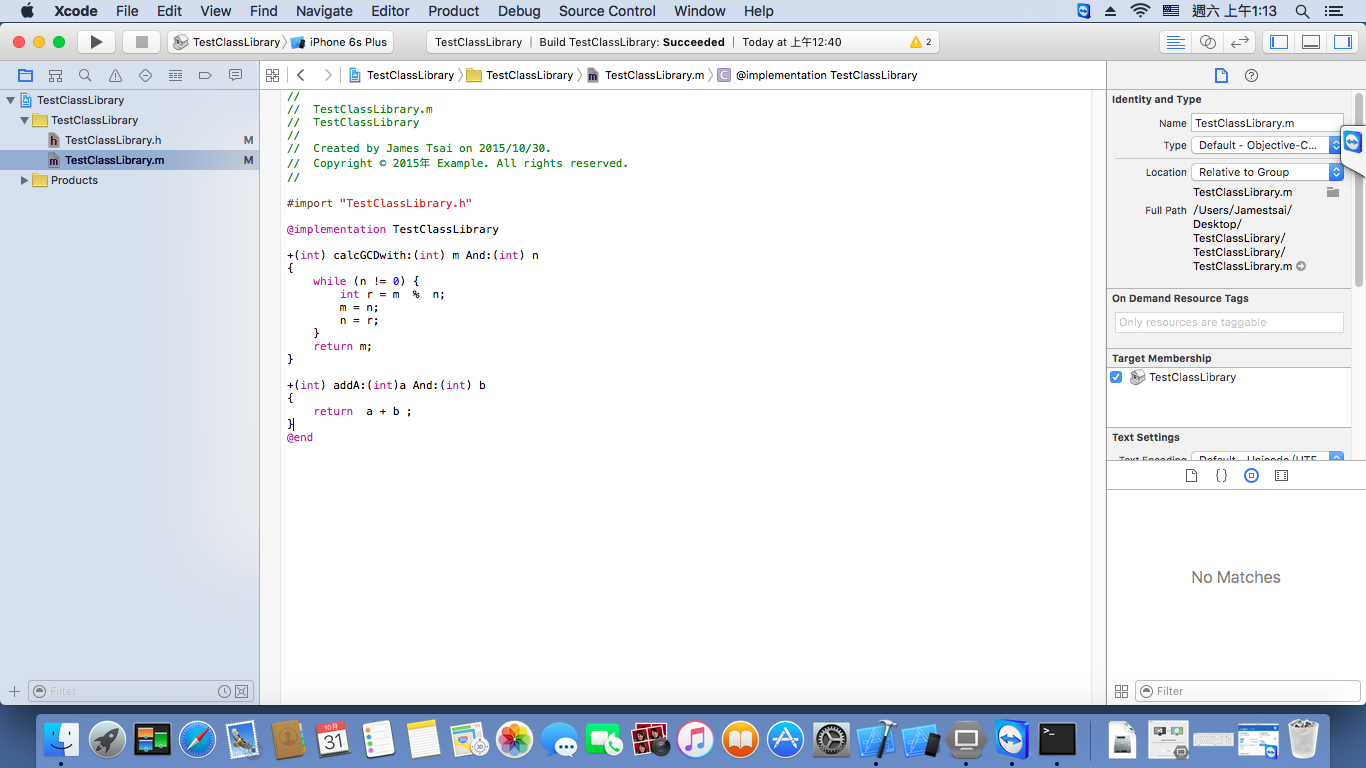Screen dimensions: 1366x768
Task: Show the Code Snippet library
Action: click(1221, 476)
